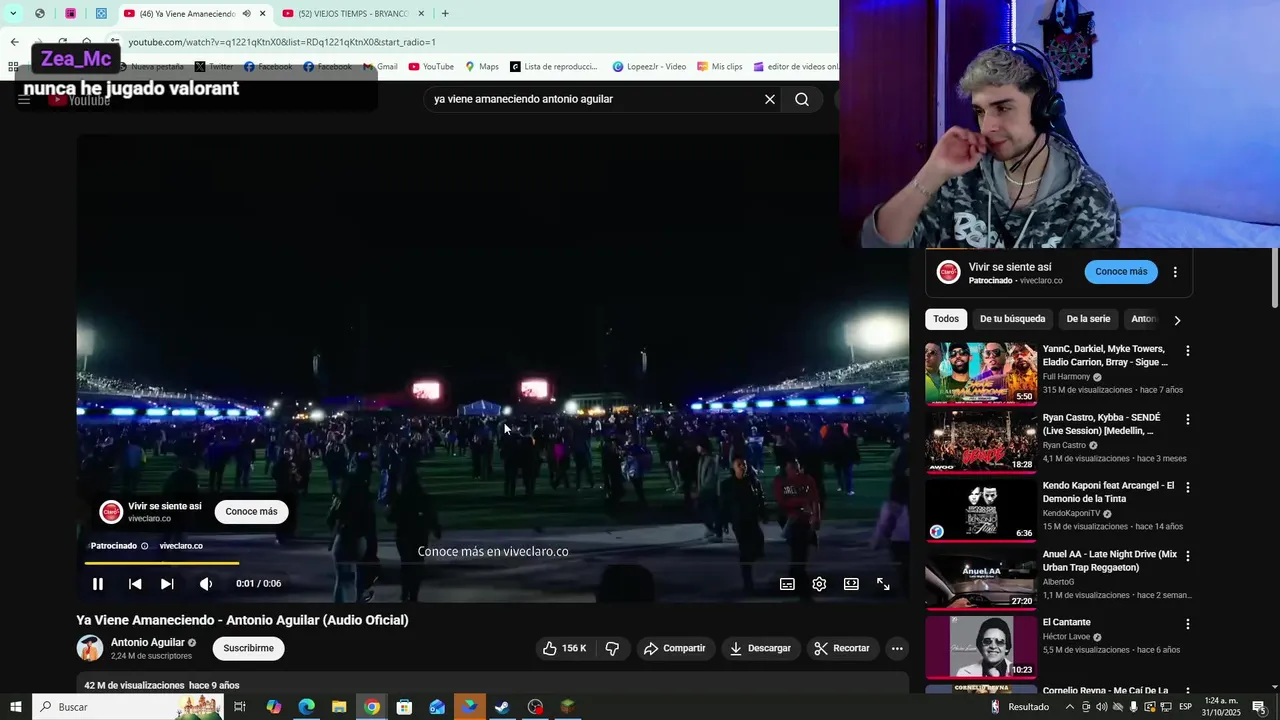This screenshot has width=1280, height=720.
Task: Select the De tu búsqueda chip
Action: pyautogui.click(x=1012, y=319)
